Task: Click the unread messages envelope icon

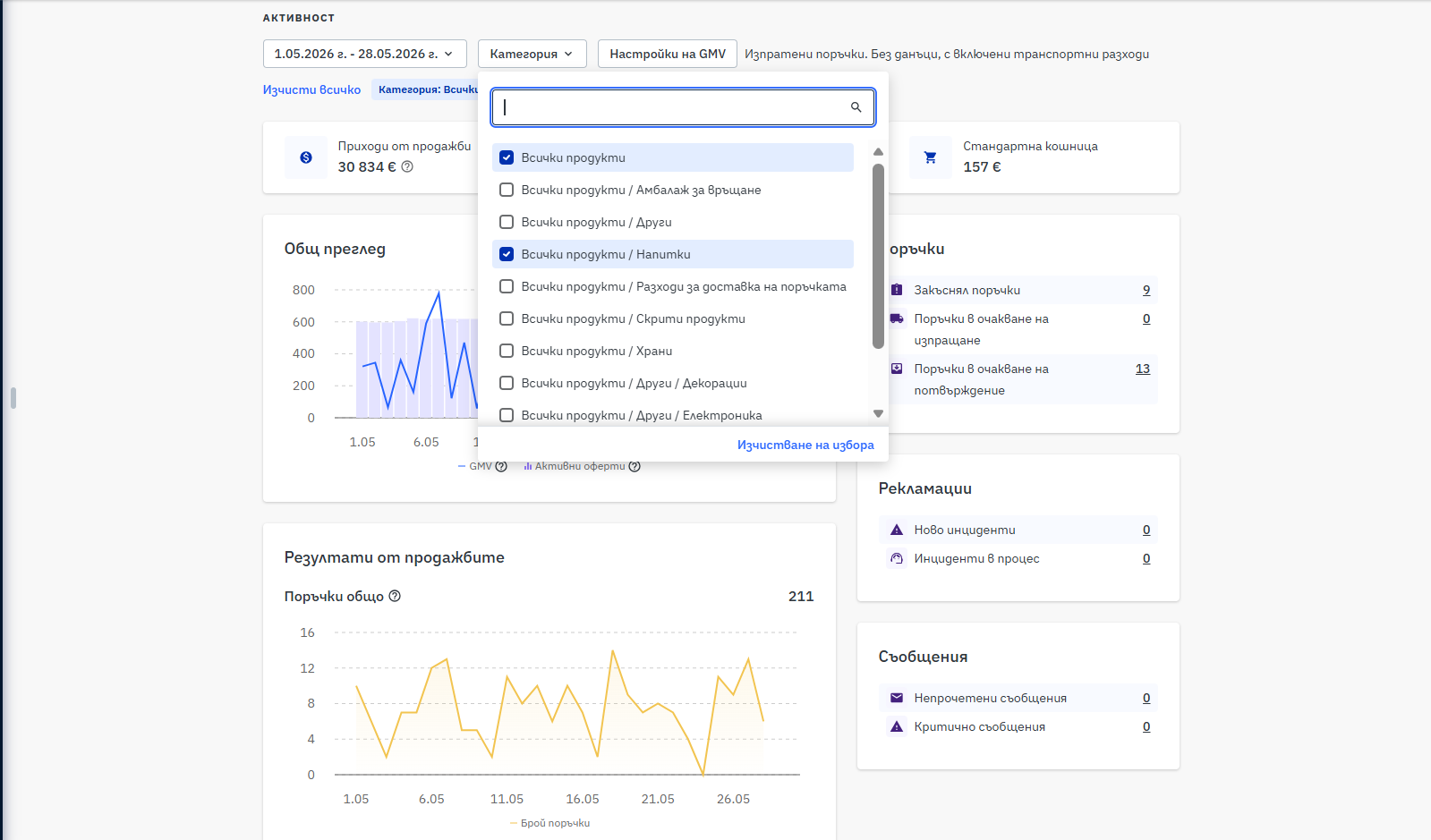Action: click(897, 698)
